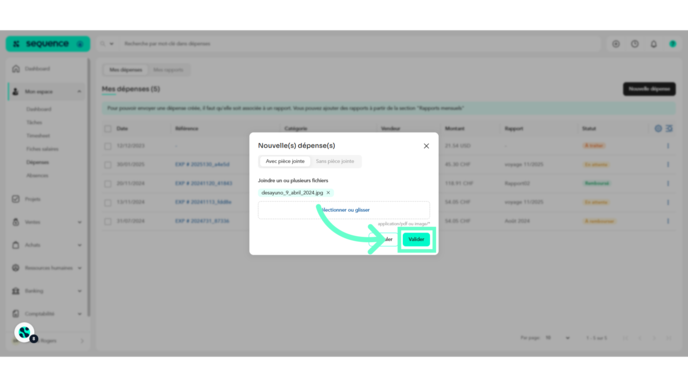Open expense link EXP # 2024731
This screenshot has height=387, width=688.
(202, 221)
